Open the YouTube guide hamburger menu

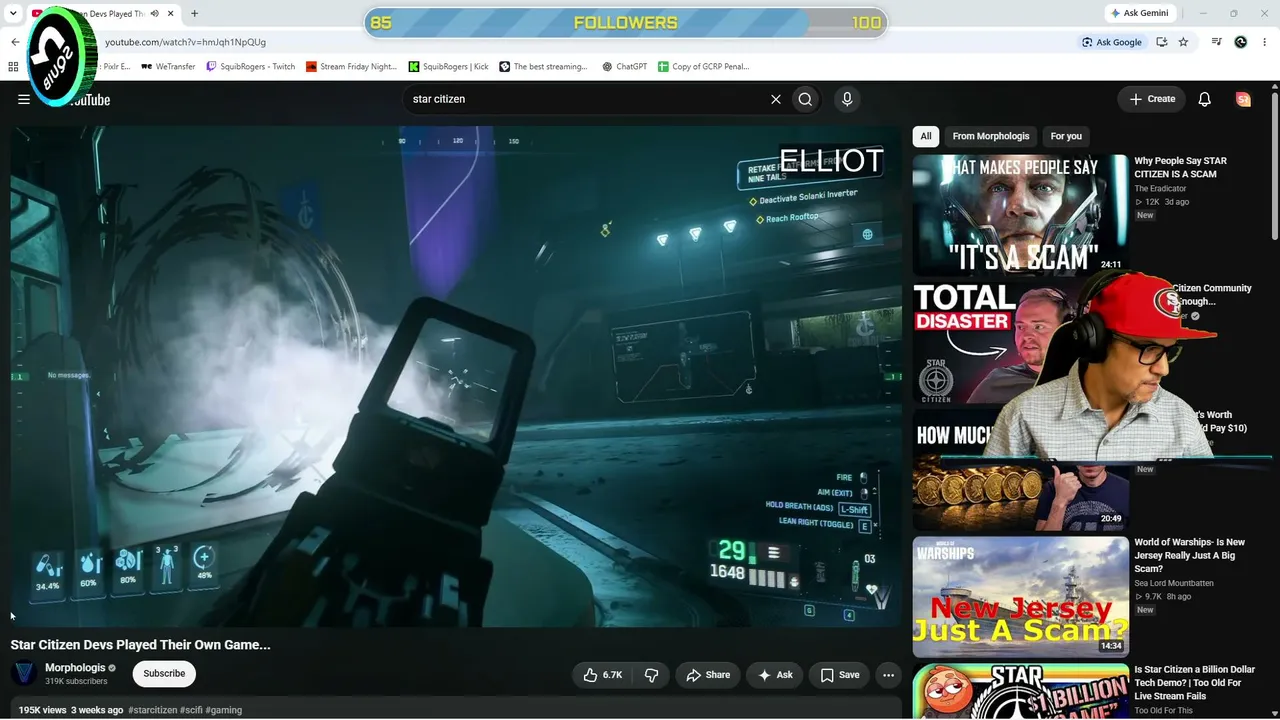click(24, 99)
